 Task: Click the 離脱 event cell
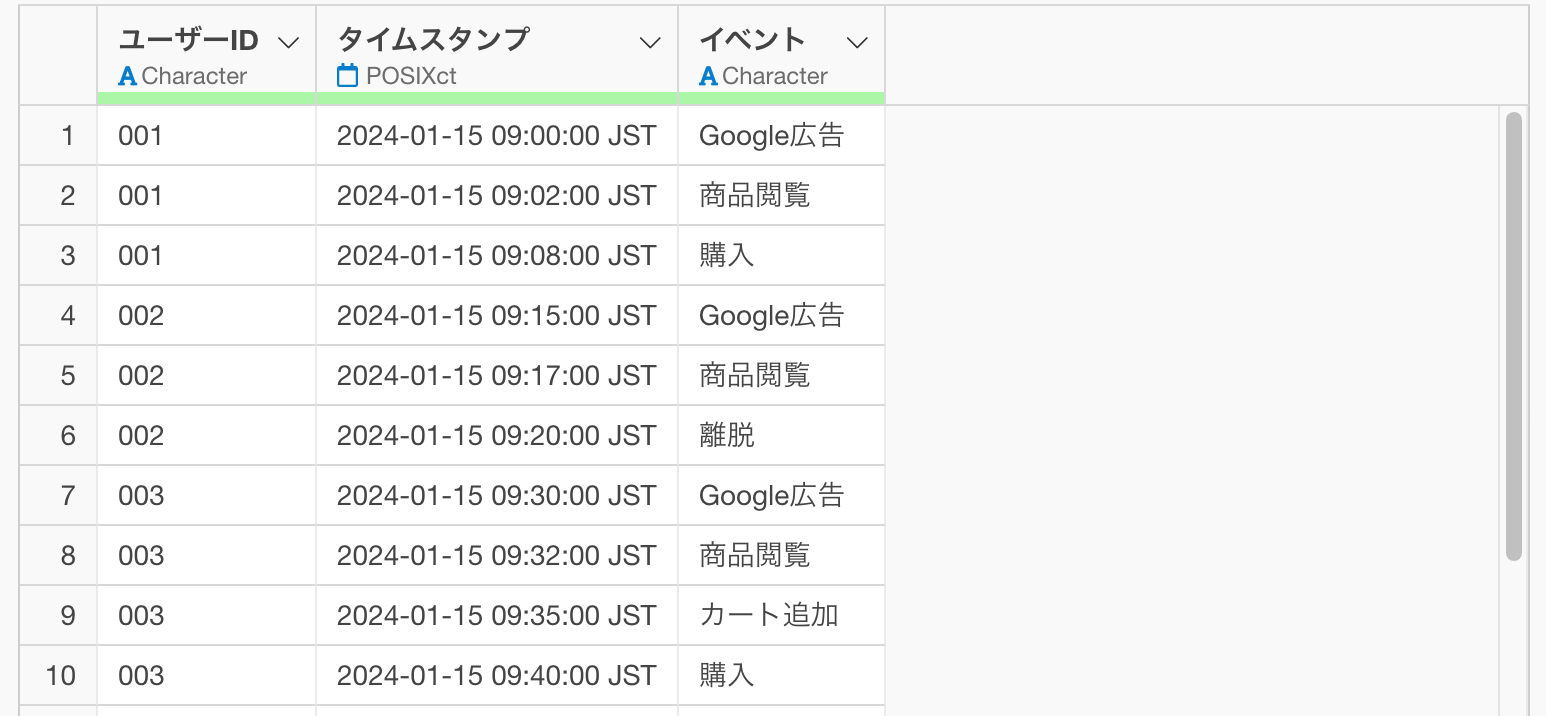click(x=727, y=435)
